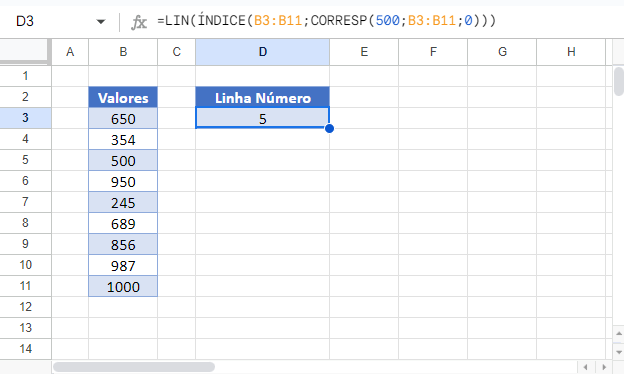Select column B header

[x=123, y=52]
